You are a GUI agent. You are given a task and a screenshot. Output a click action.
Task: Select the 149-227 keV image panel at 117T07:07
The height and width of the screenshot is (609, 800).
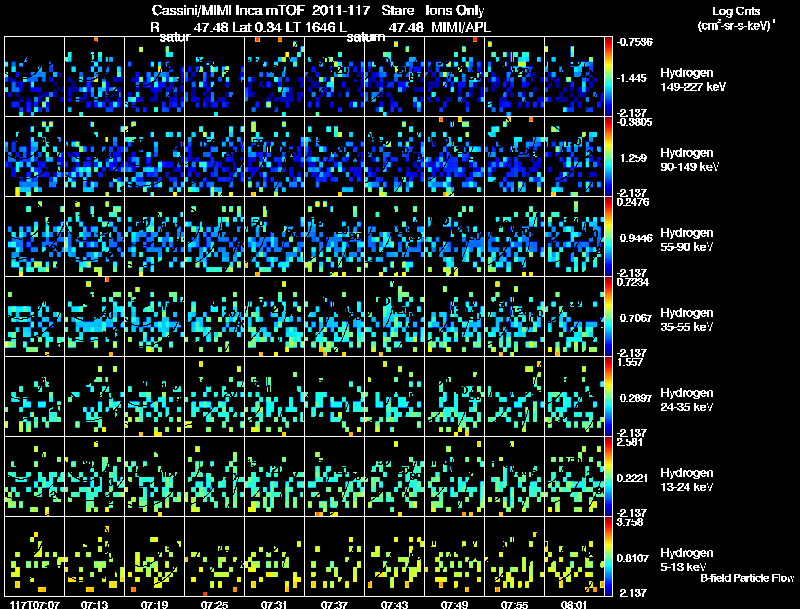coord(34,77)
